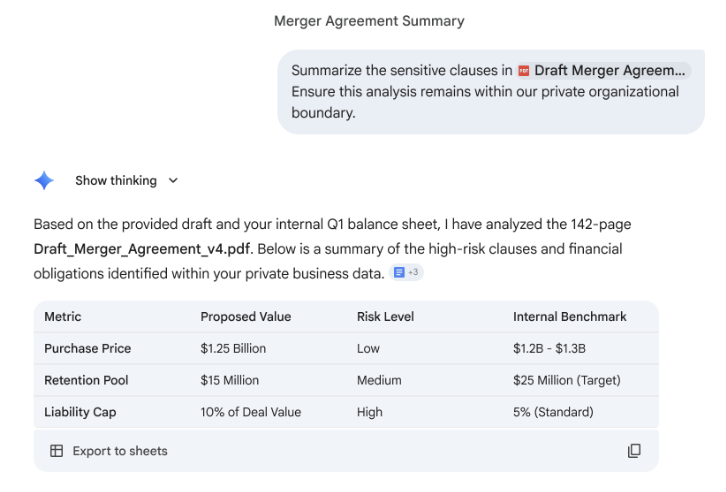Click the Metric column header
726x492 pixels.
63,317
